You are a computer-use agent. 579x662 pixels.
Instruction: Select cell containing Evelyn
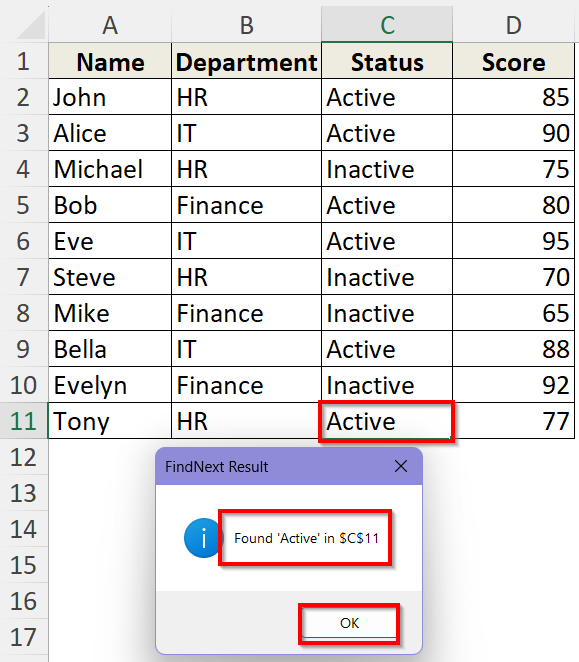(110, 385)
